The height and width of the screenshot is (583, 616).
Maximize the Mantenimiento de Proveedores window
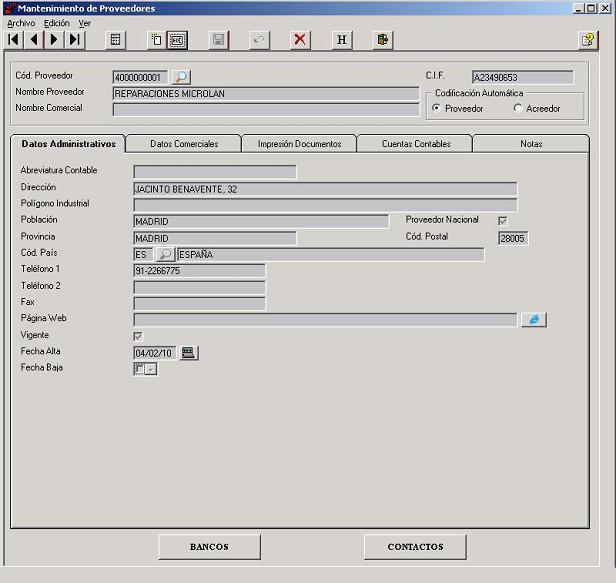click(x=591, y=8)
